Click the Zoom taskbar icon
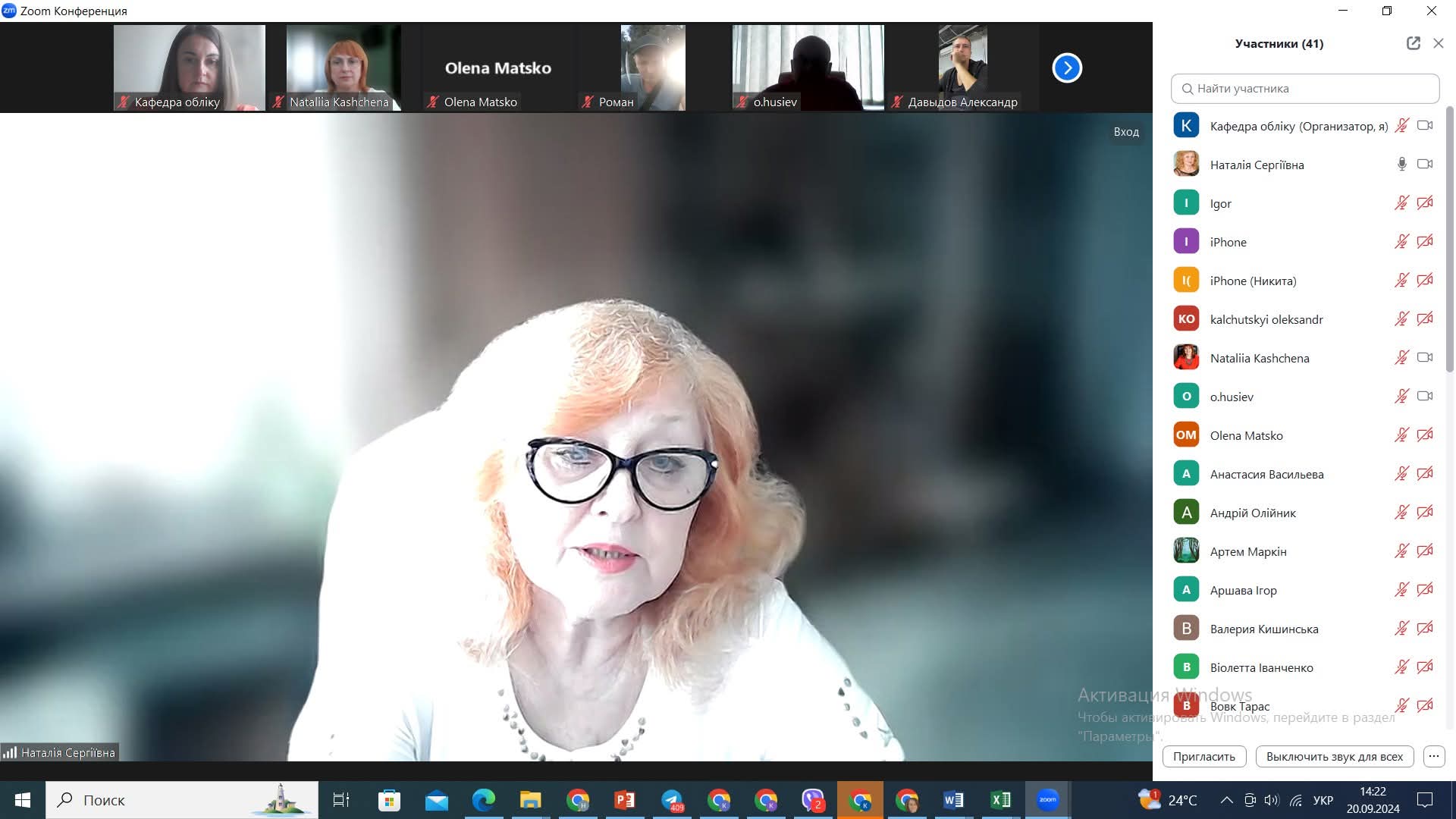The width and height of the screenshot is (1456, 819). point(1047,800)
